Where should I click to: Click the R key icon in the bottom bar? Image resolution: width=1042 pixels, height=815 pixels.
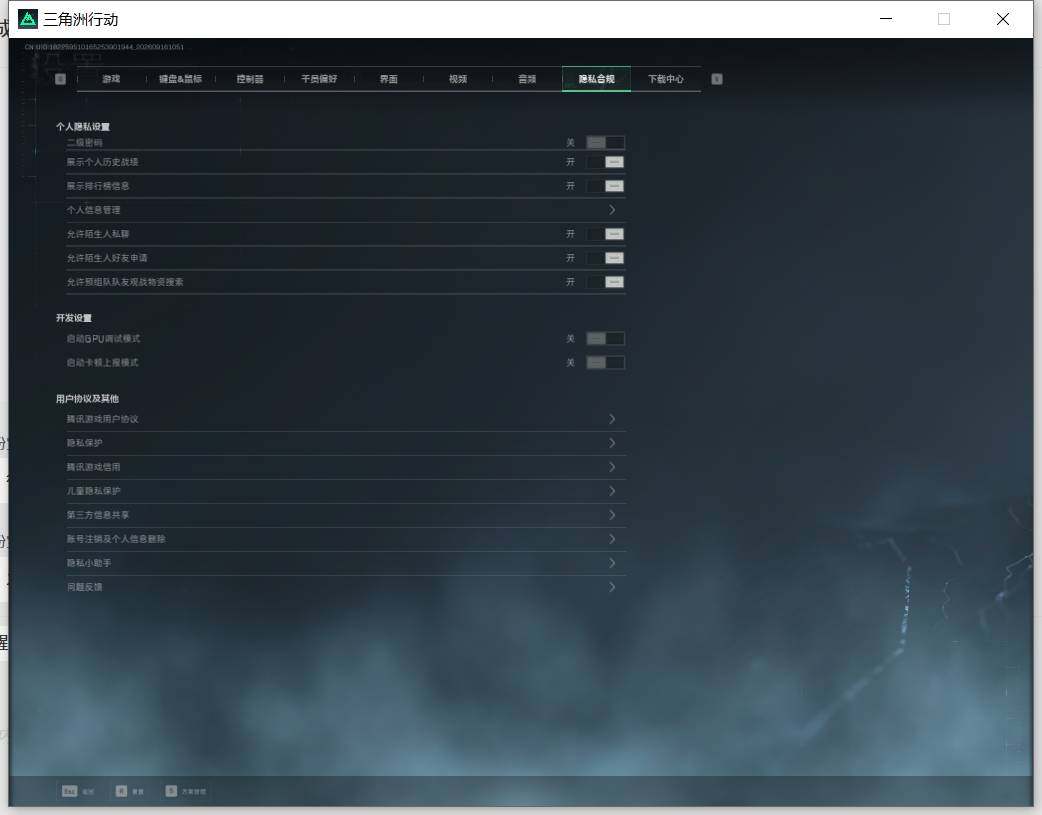tap(121, 791)
